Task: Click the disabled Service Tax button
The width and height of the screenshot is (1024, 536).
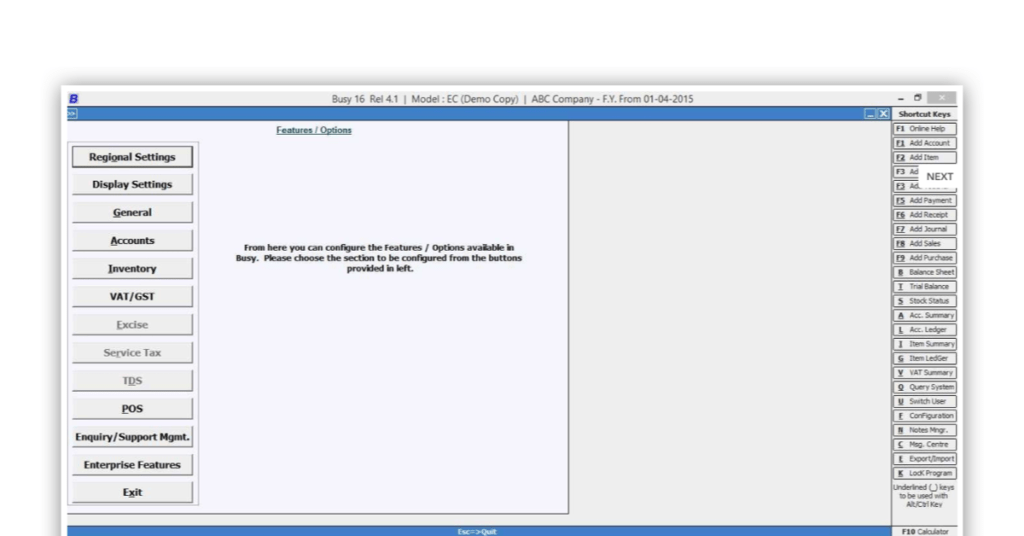Action: 132,353
